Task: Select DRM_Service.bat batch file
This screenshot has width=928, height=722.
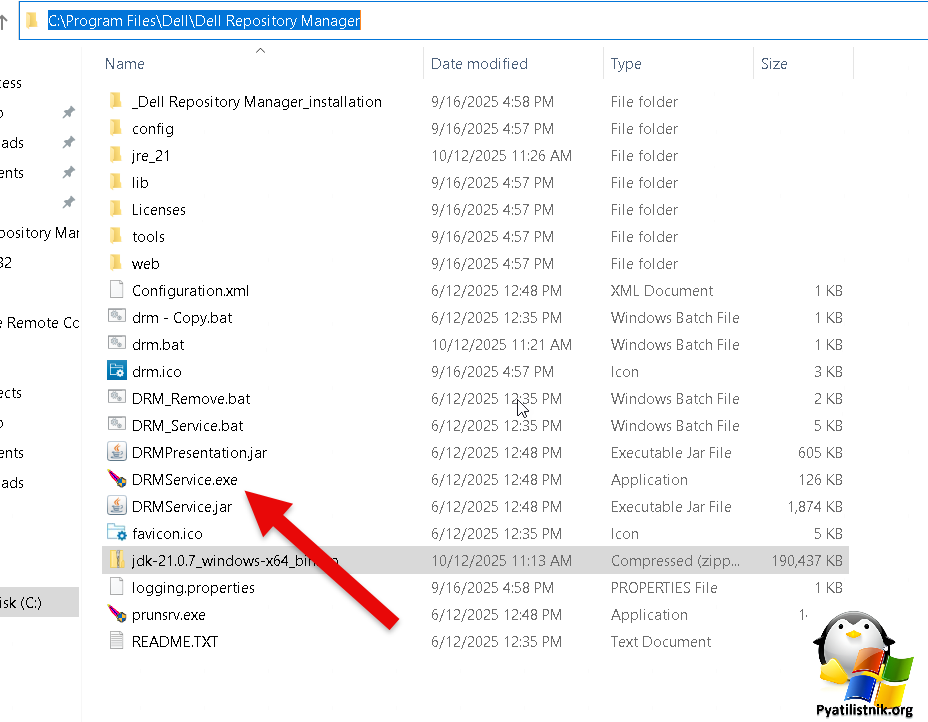Action: 187,426
